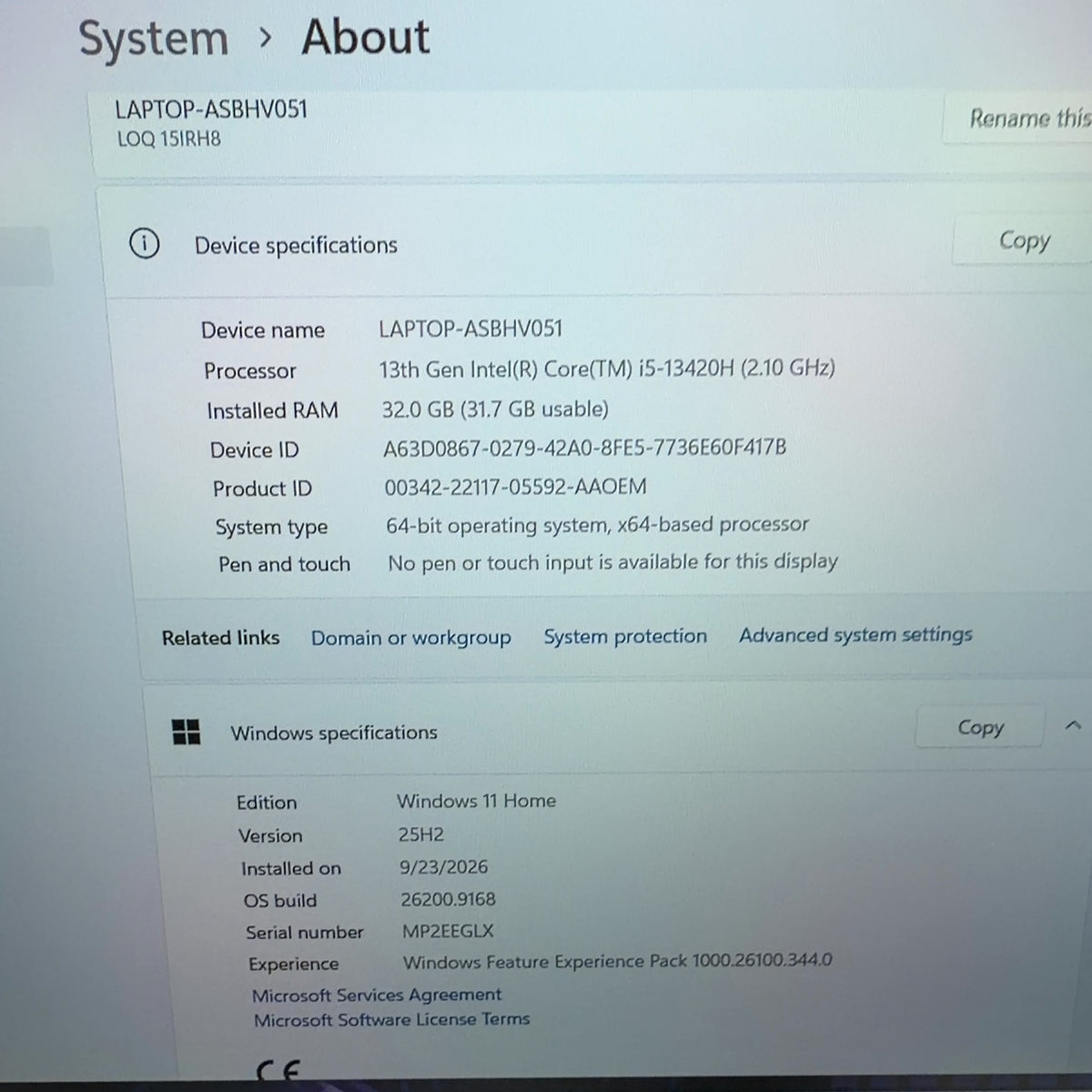Click the Device specifications info icon

point(145,244)
